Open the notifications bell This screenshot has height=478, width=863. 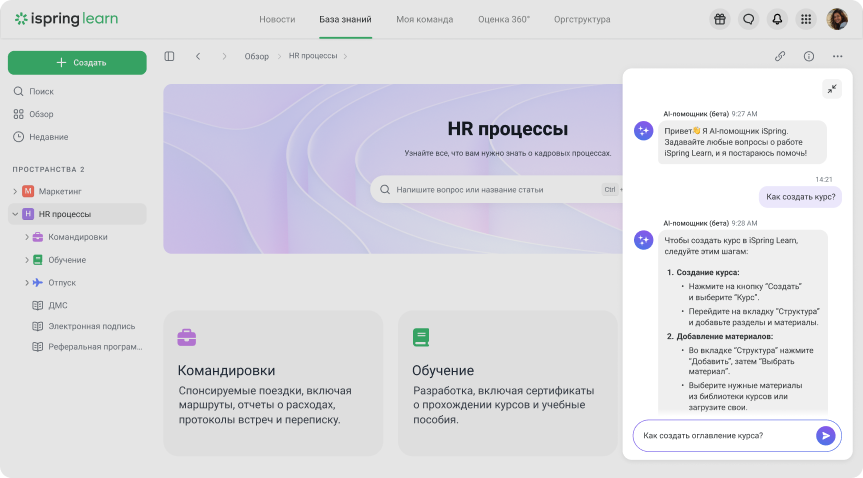click(777, 19)
